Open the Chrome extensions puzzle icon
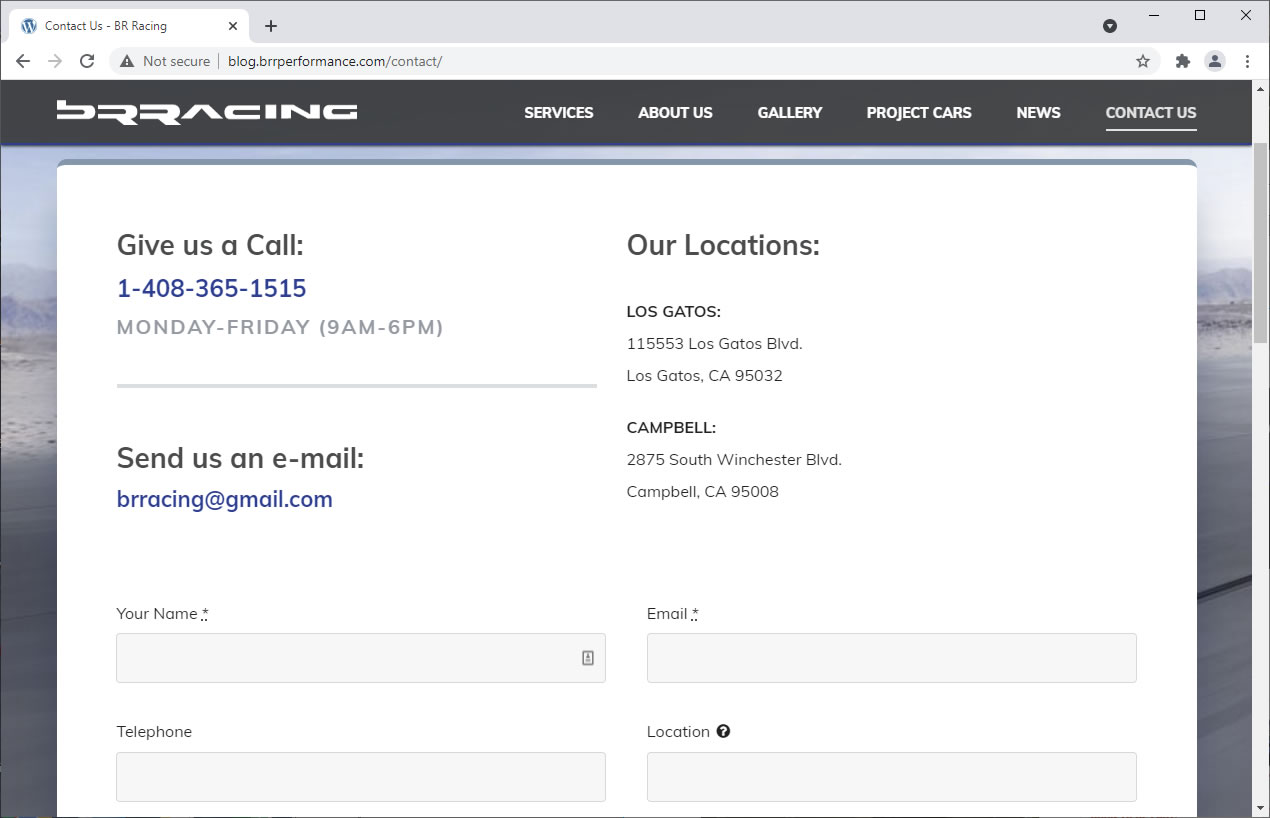 (x=1183, y=61)
